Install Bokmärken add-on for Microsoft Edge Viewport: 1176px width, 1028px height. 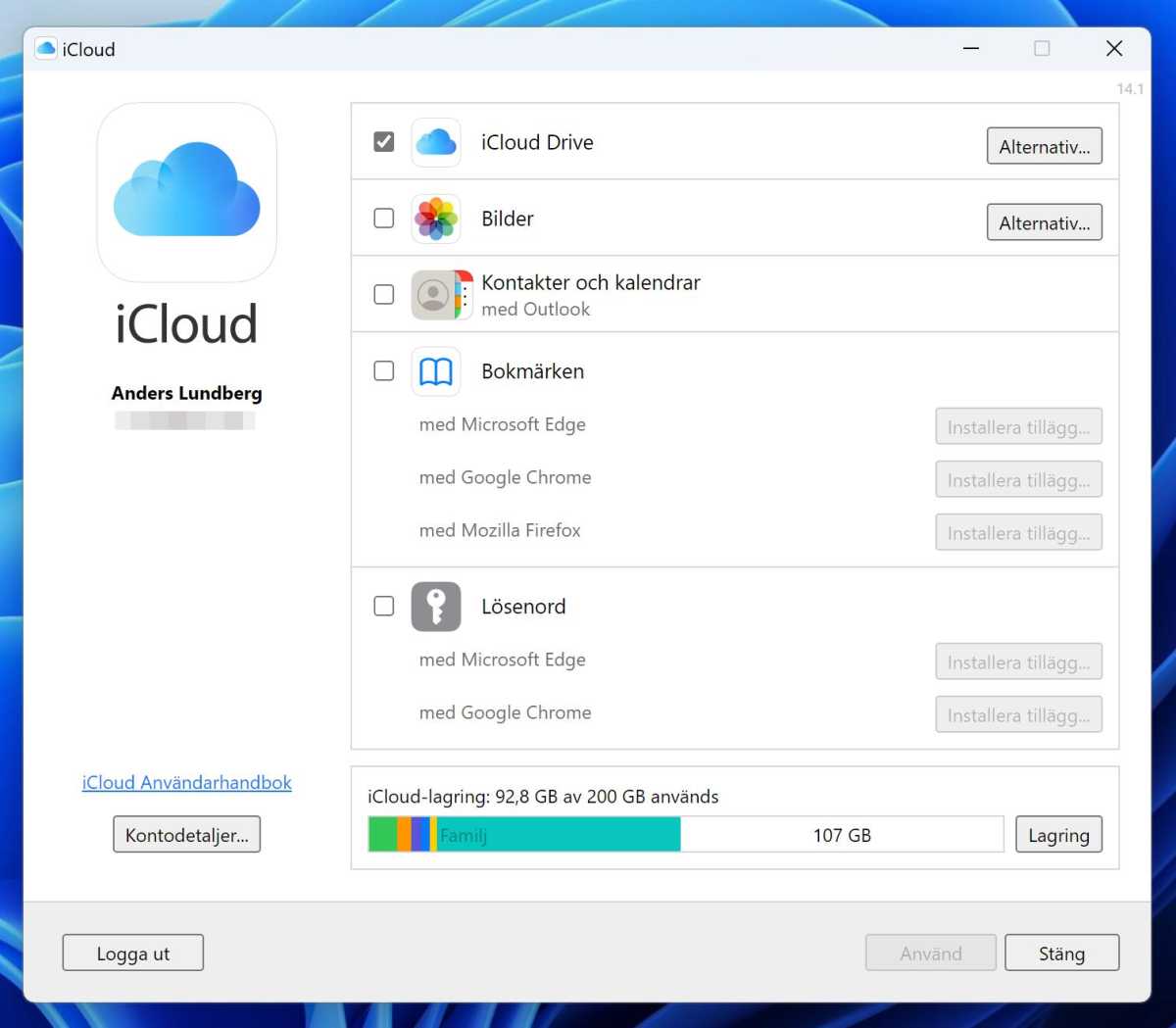click(x=1019, y=426)
